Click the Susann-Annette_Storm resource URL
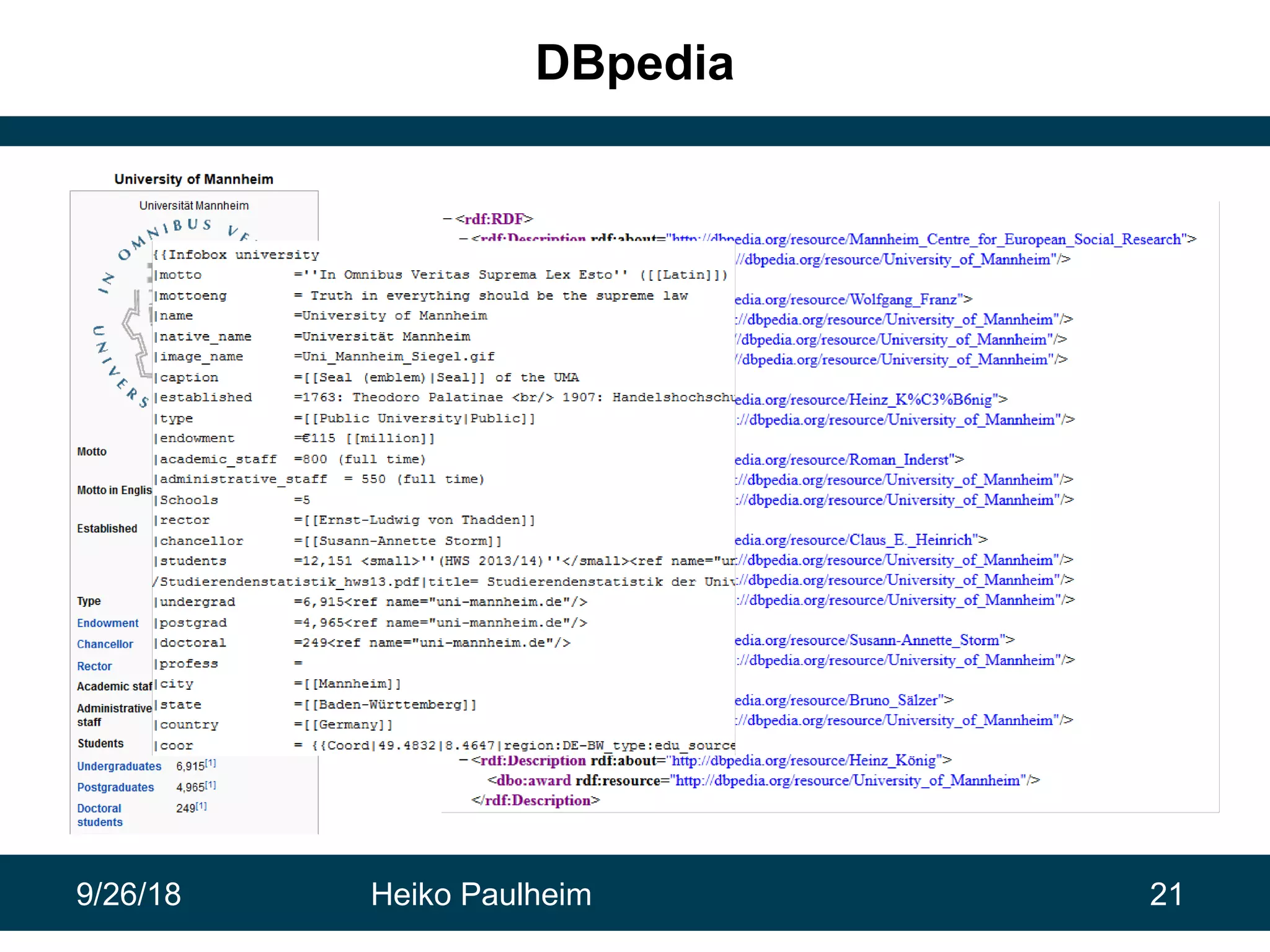Image resolution: width=1270 pixels, height=952 pixels. point(868,640)
